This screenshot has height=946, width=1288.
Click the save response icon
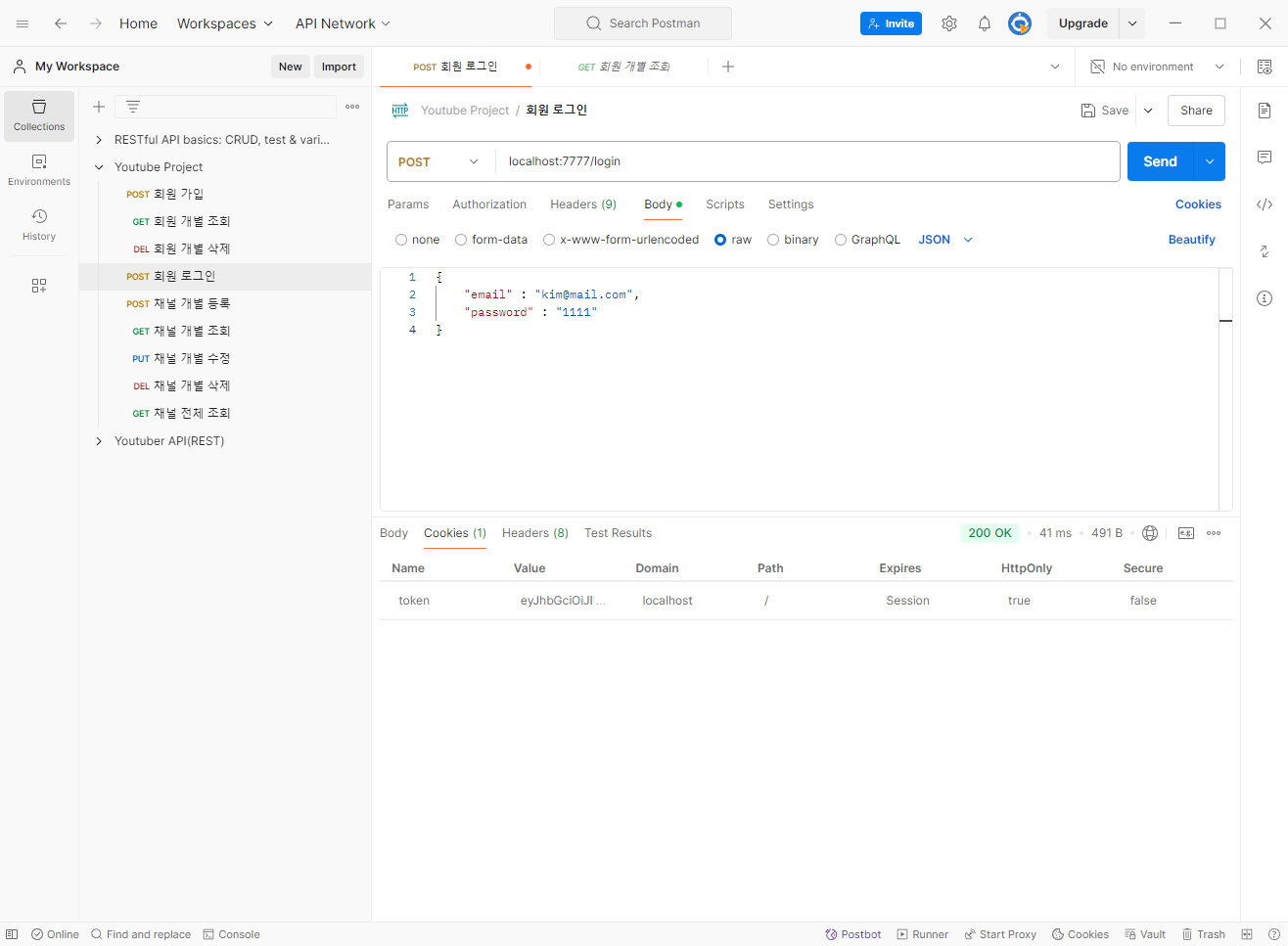click(1186, 533)
